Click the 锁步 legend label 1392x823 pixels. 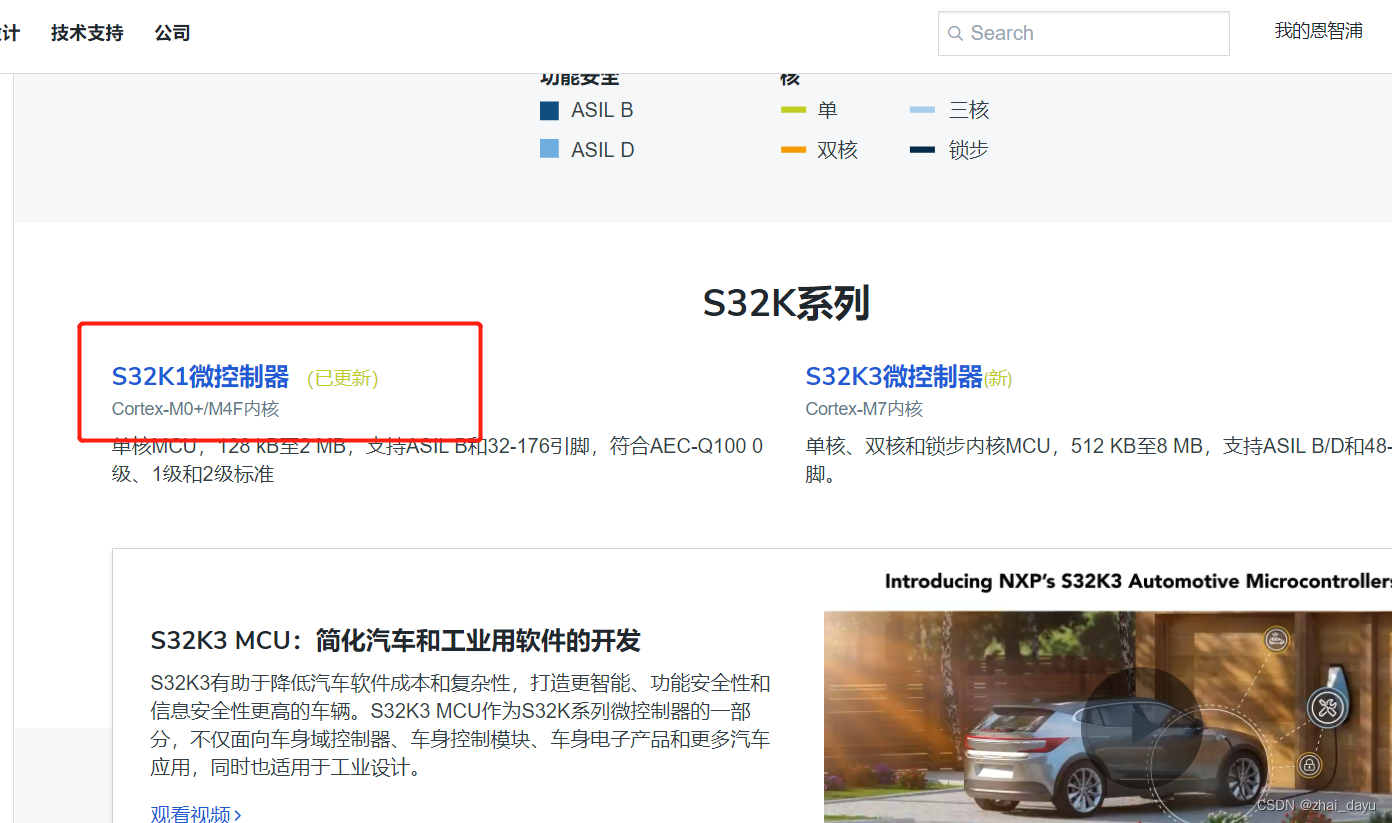point(968,150)
